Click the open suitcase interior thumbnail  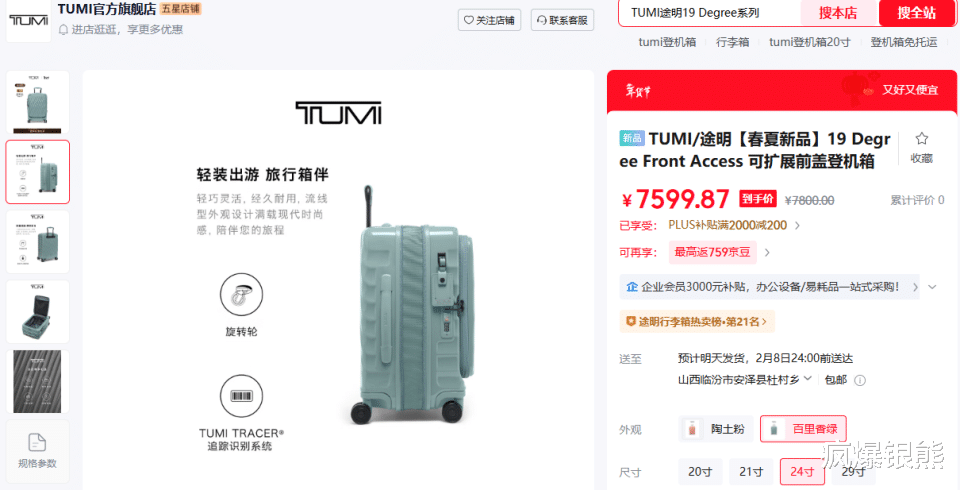click(37, 312)
